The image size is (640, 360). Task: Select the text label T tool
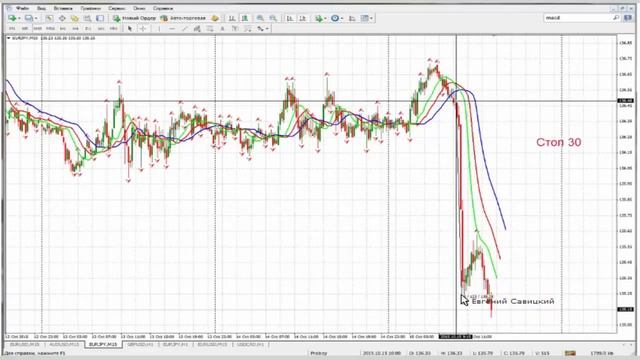[x=235, y=29]
